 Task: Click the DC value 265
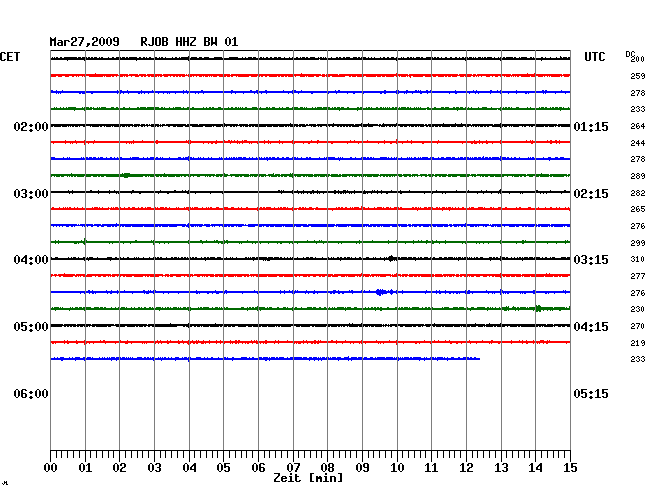point(638,209)
